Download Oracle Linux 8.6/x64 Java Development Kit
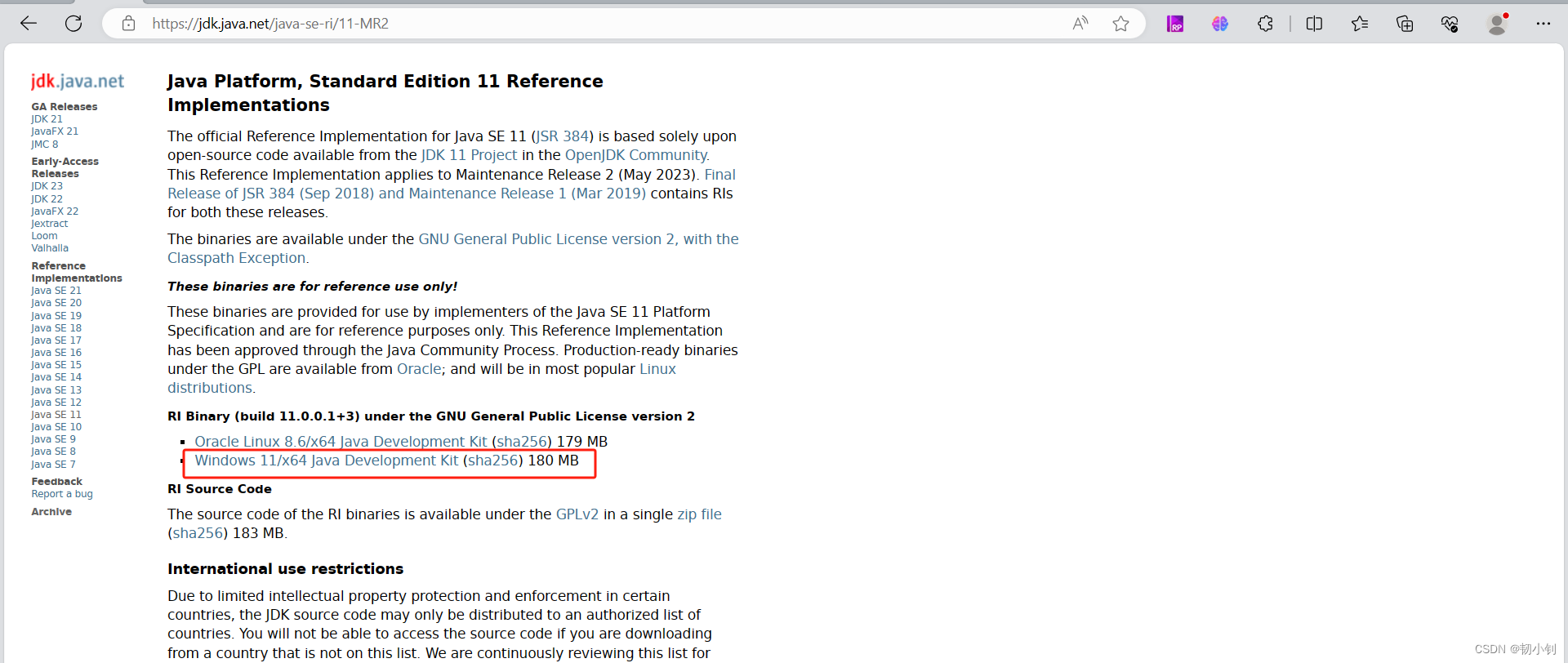This screenshot has width=1568, height=663. pyautogui.click(x=341, y=442)
